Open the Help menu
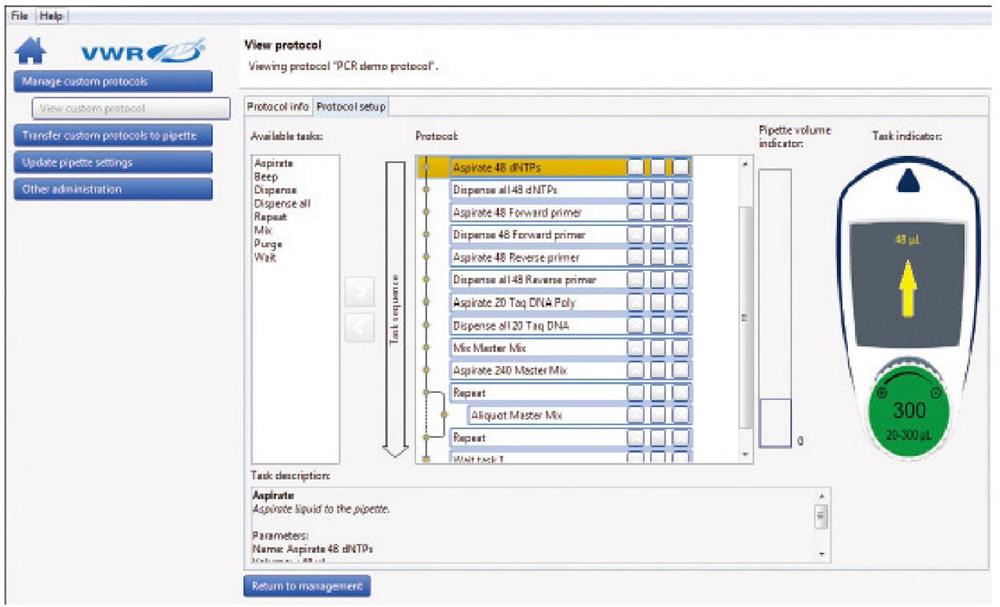Viewport: 1000px width, 607px height. click(x=51, y=17)
